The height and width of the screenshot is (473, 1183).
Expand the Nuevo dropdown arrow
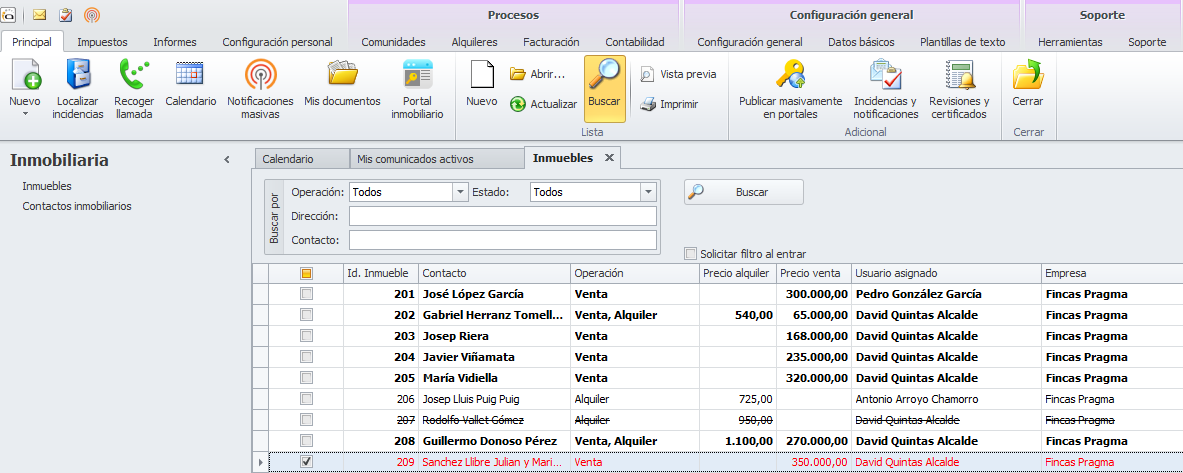coord(25,114)
